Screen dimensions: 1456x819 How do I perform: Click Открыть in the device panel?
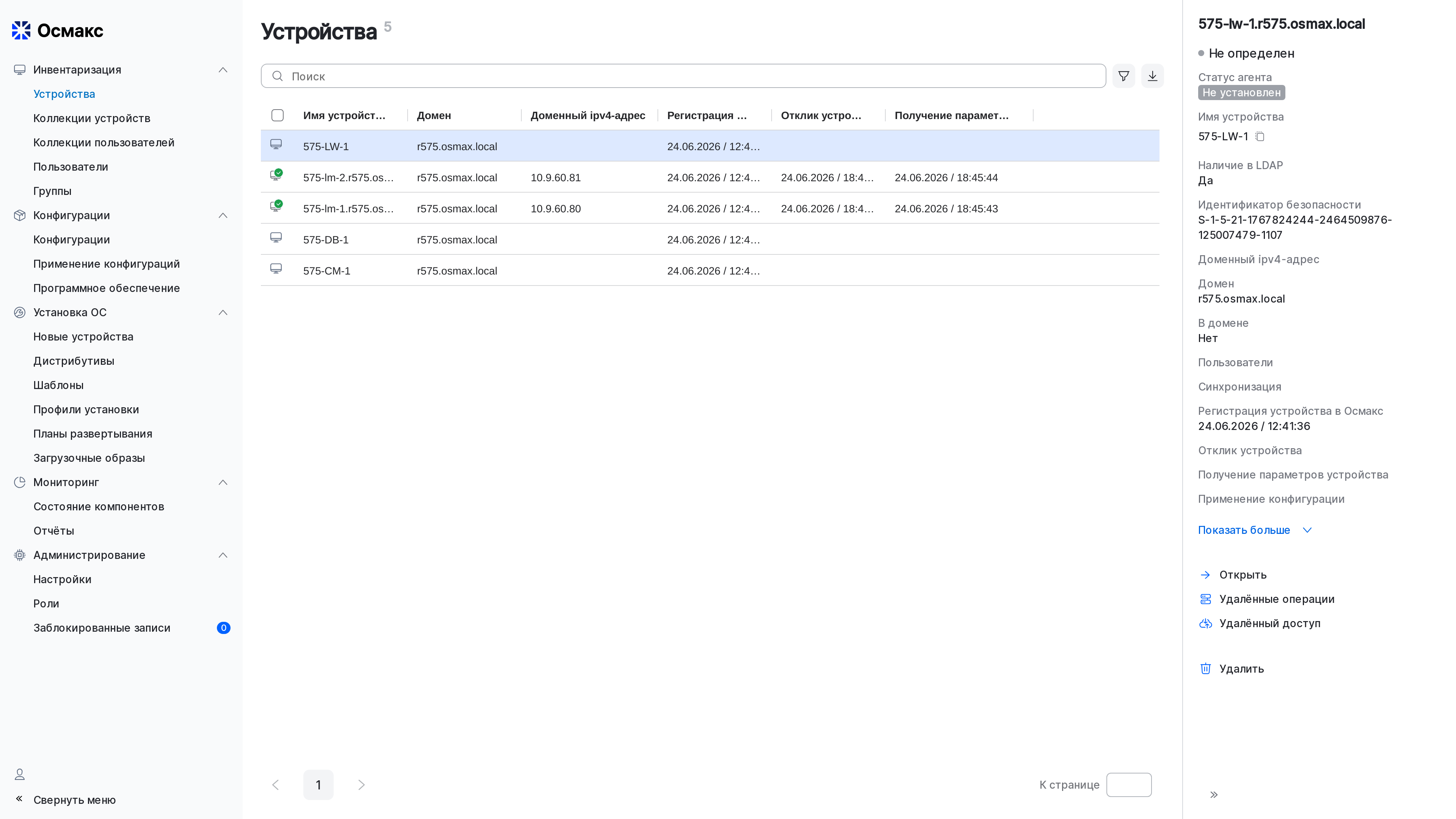pyautogui.click(x=1243, y=575)
